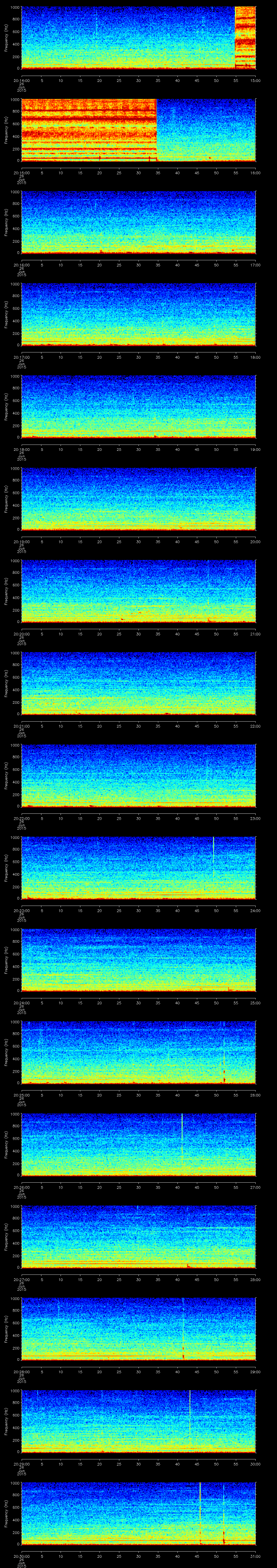The width and height of the screenshot is (277, 1568).
Task: Open the spectrogram starting at 20:16:00
Action: point(138,222)
